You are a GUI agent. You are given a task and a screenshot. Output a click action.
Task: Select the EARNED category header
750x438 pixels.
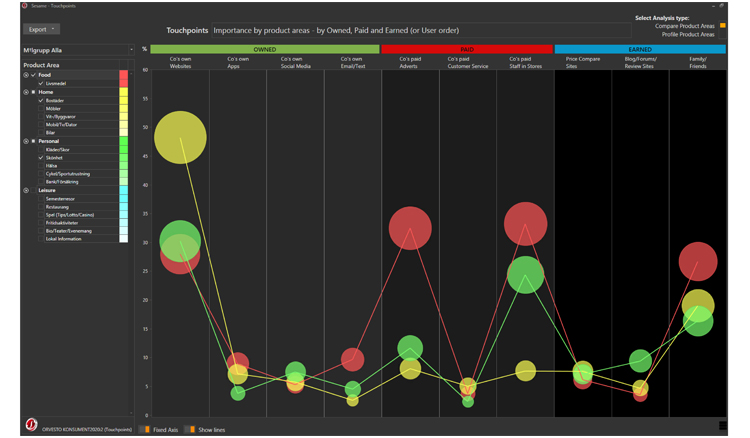tap(640, 49)
